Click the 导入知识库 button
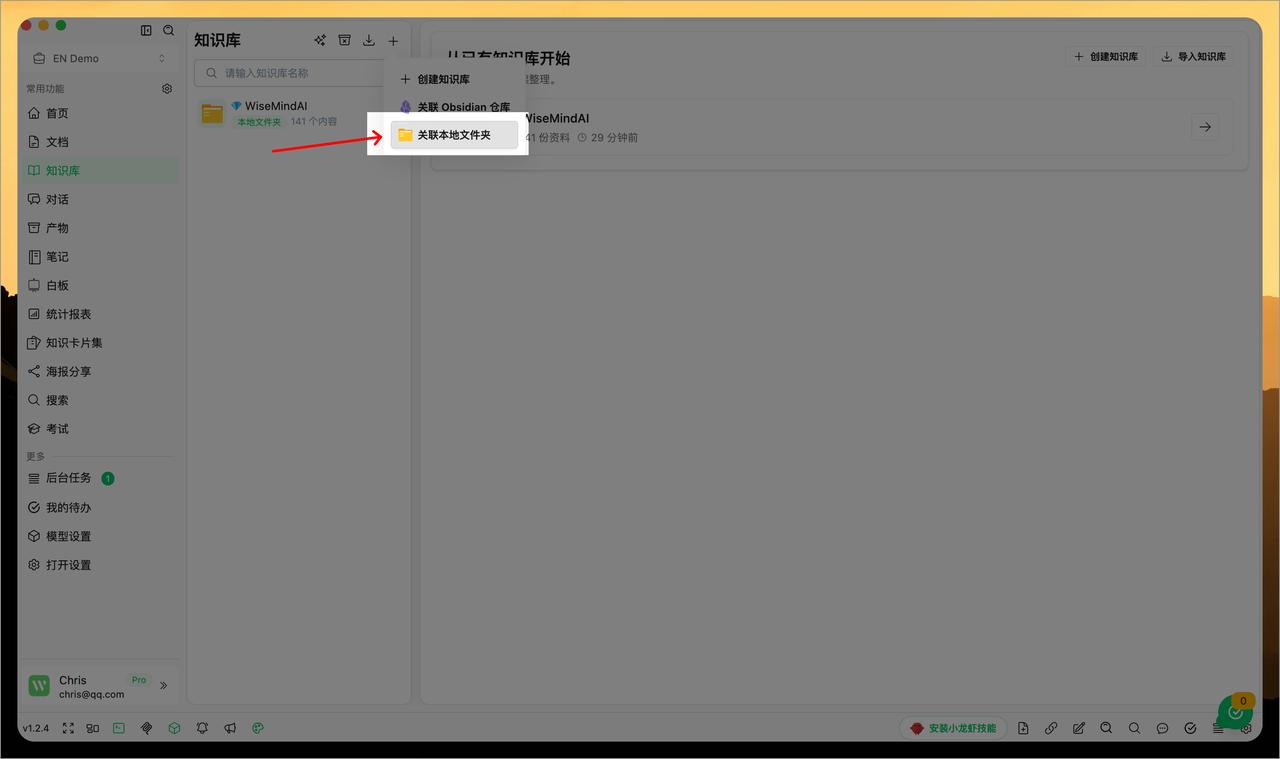This screenshot has height=759, width=1280. point(1193,57)
